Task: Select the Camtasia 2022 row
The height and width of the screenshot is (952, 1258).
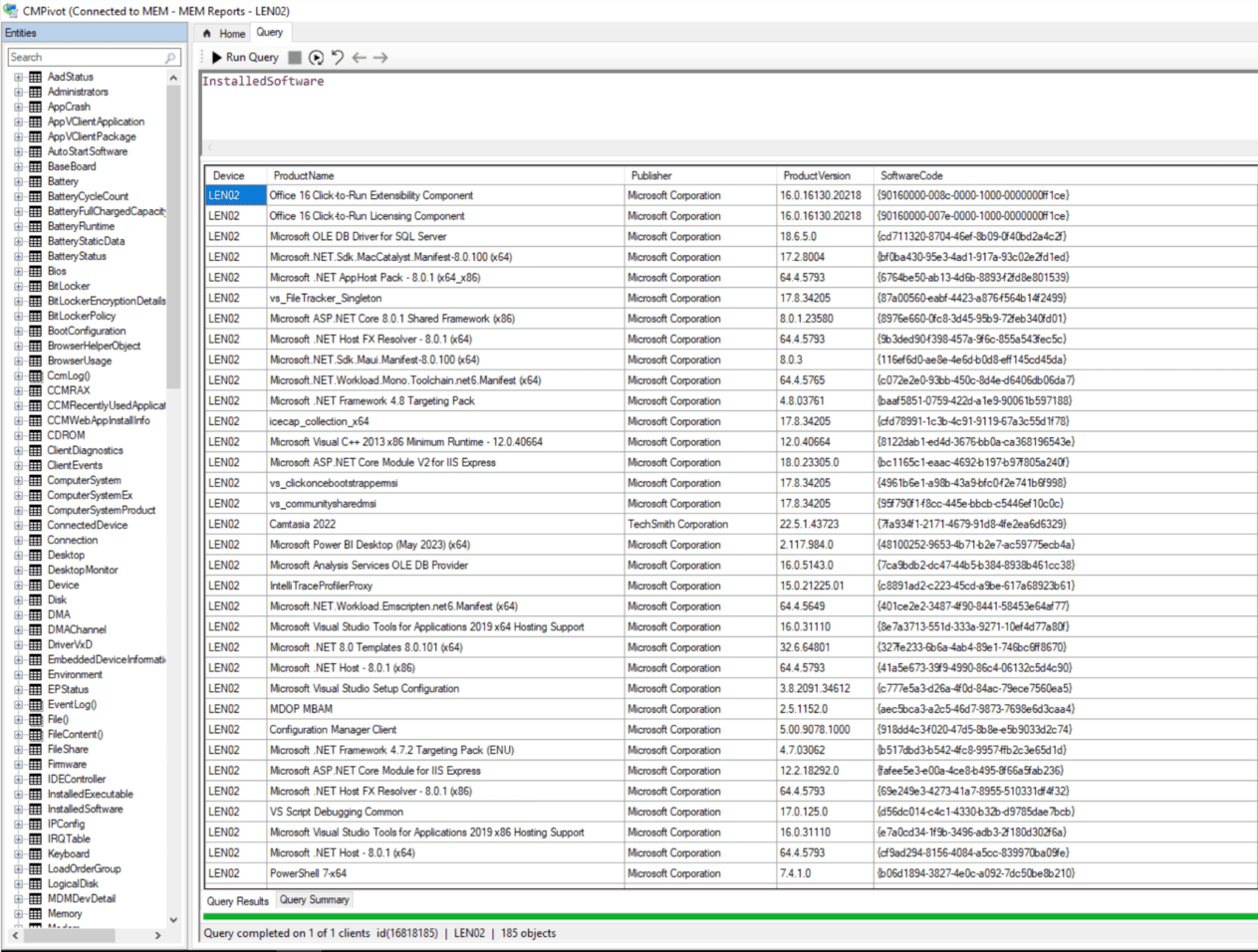Action: (731, 524)
